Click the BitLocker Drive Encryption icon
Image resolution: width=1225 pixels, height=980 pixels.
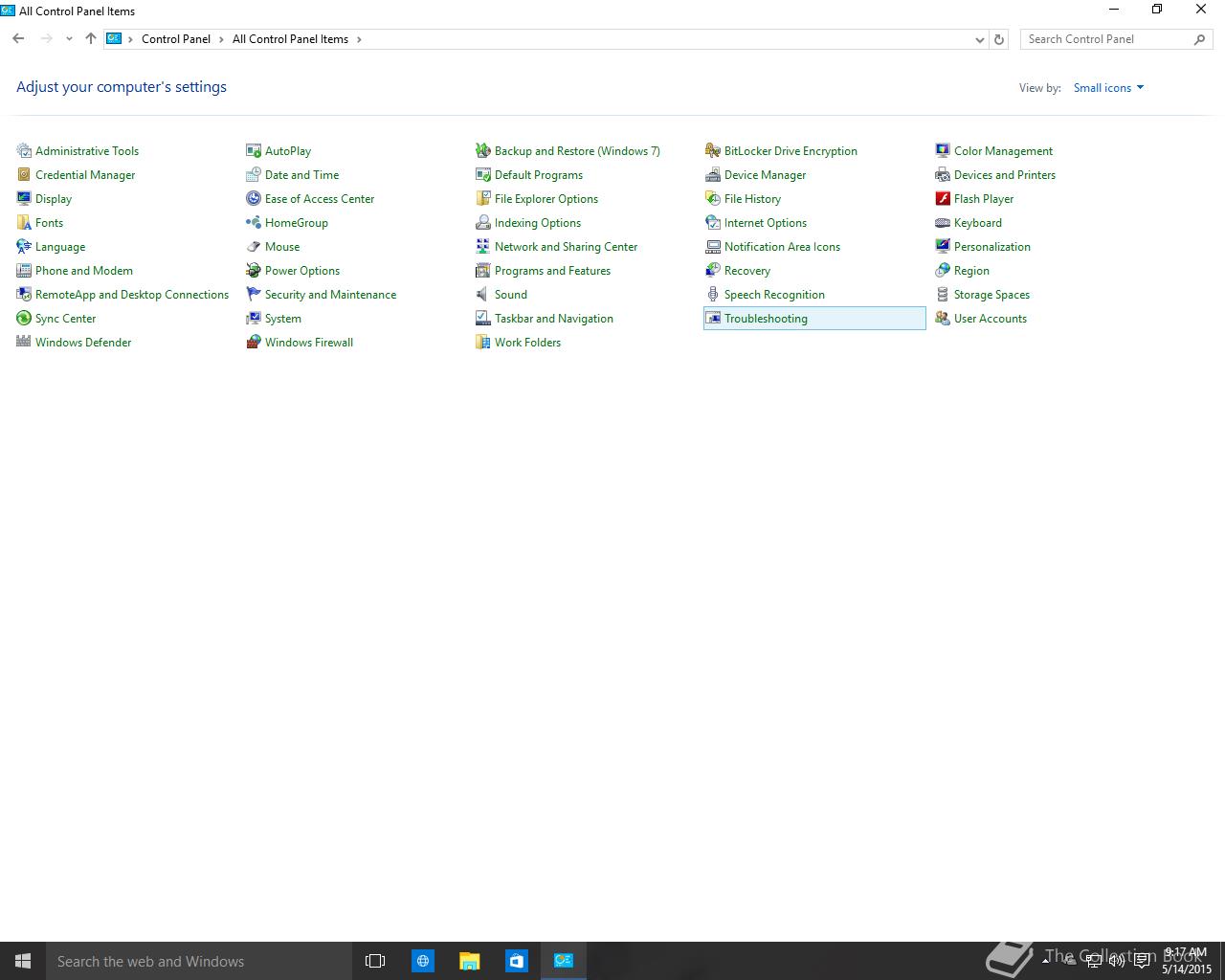point(713,150)
